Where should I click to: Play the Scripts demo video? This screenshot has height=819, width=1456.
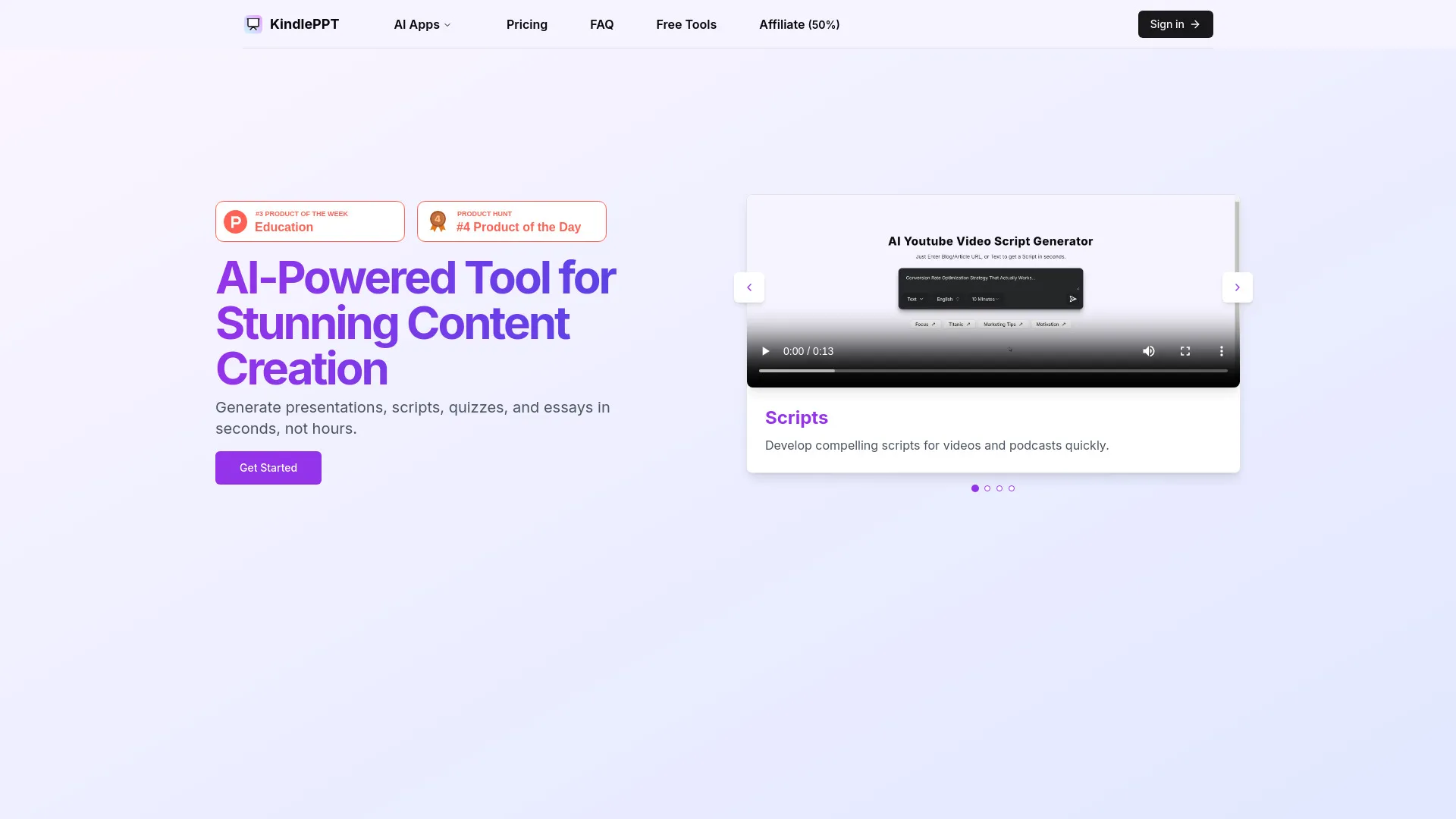pos(765,351)
